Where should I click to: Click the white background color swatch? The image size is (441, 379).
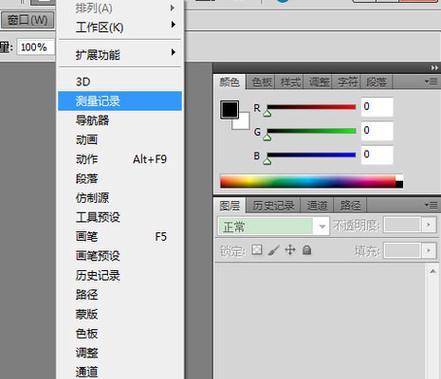[x=244, y=123]
